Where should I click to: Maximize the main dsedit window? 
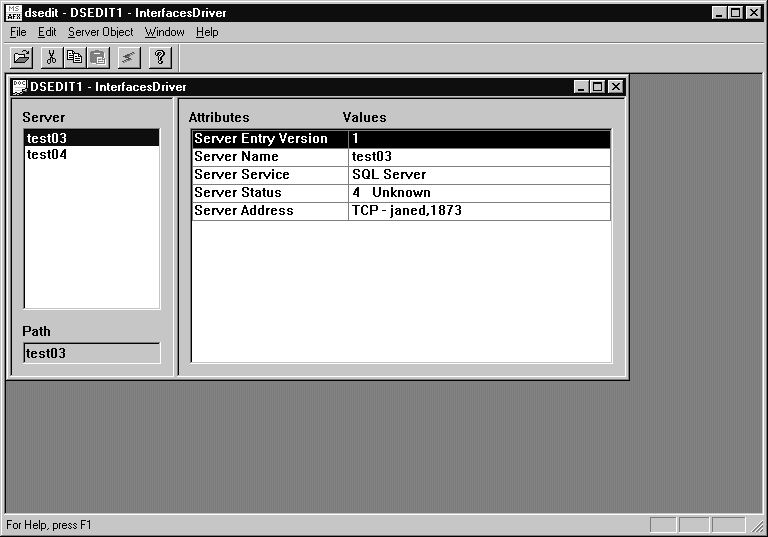click(736, 13)
